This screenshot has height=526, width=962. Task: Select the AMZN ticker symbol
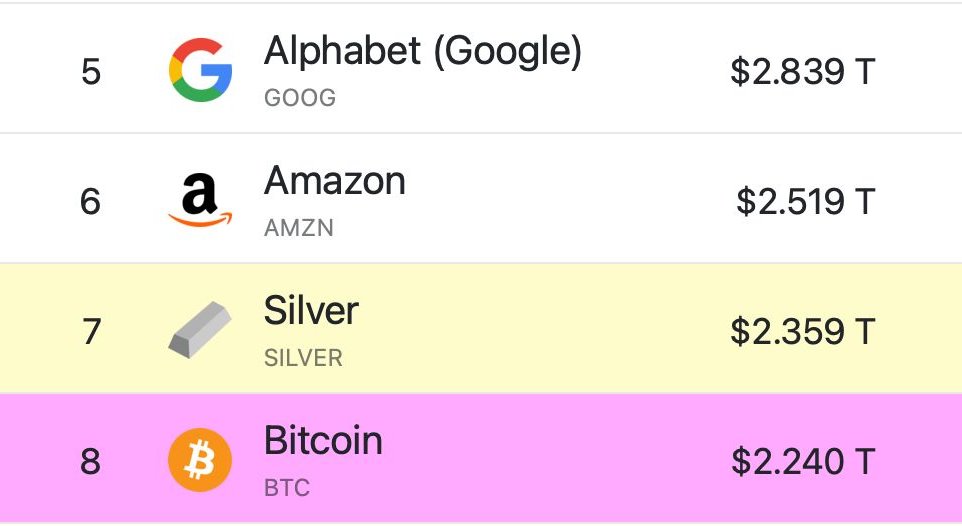tap(299, 228)
